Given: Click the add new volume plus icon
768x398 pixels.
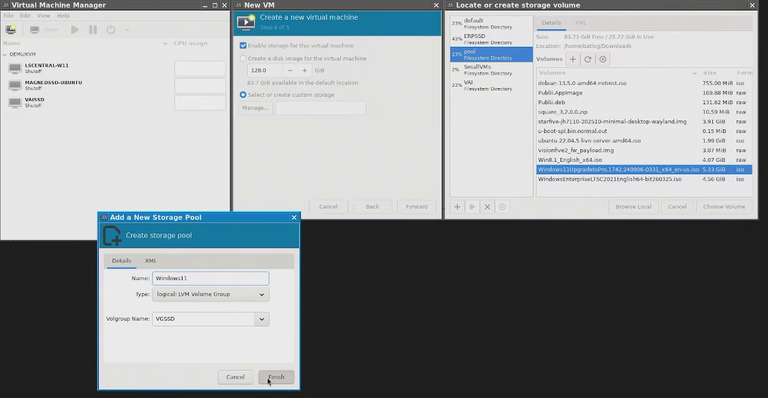Looking at the screenshot, I should tap(572, 59).
